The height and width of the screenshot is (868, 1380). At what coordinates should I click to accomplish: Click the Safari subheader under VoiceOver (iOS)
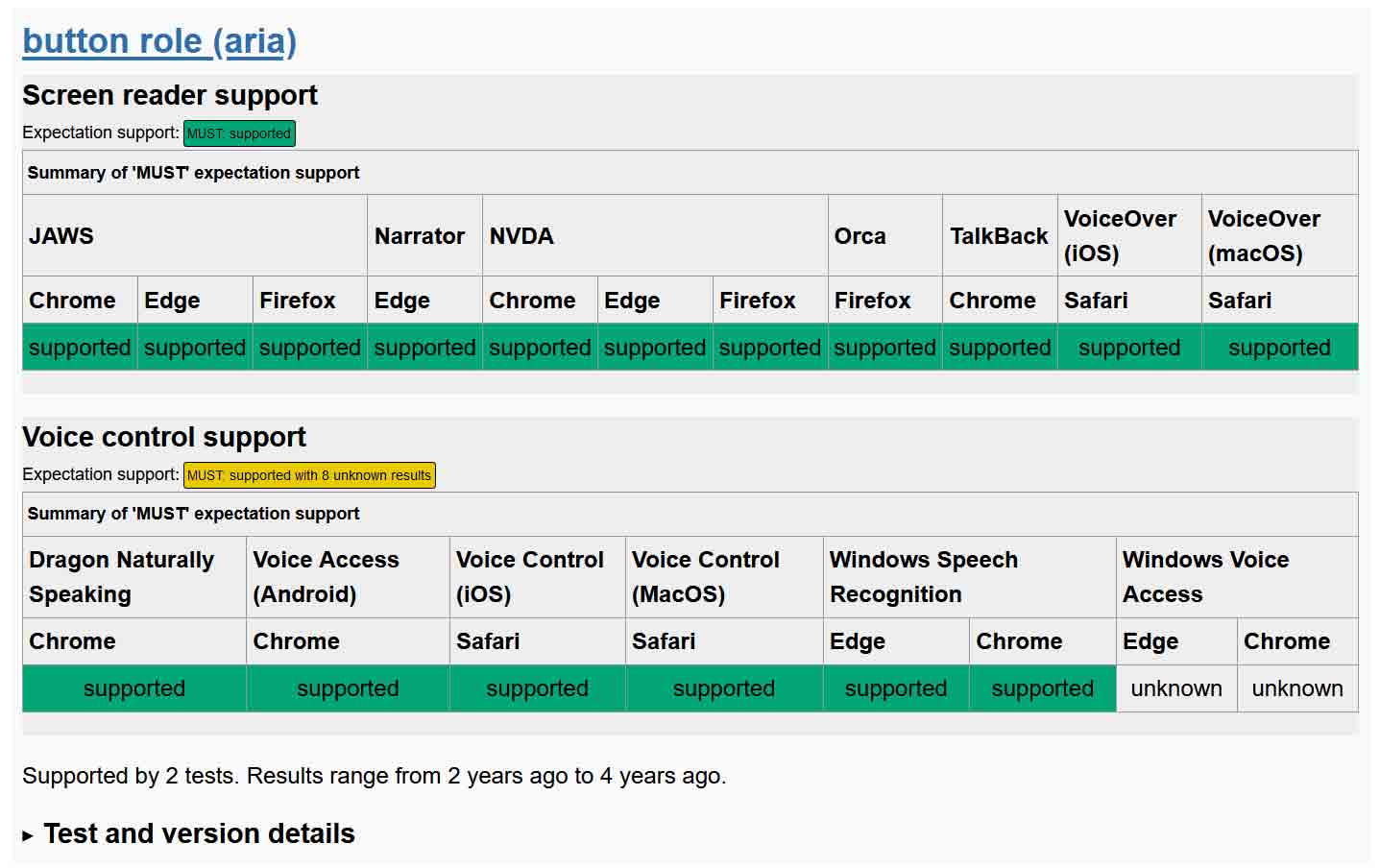(x=1129, y=301)
